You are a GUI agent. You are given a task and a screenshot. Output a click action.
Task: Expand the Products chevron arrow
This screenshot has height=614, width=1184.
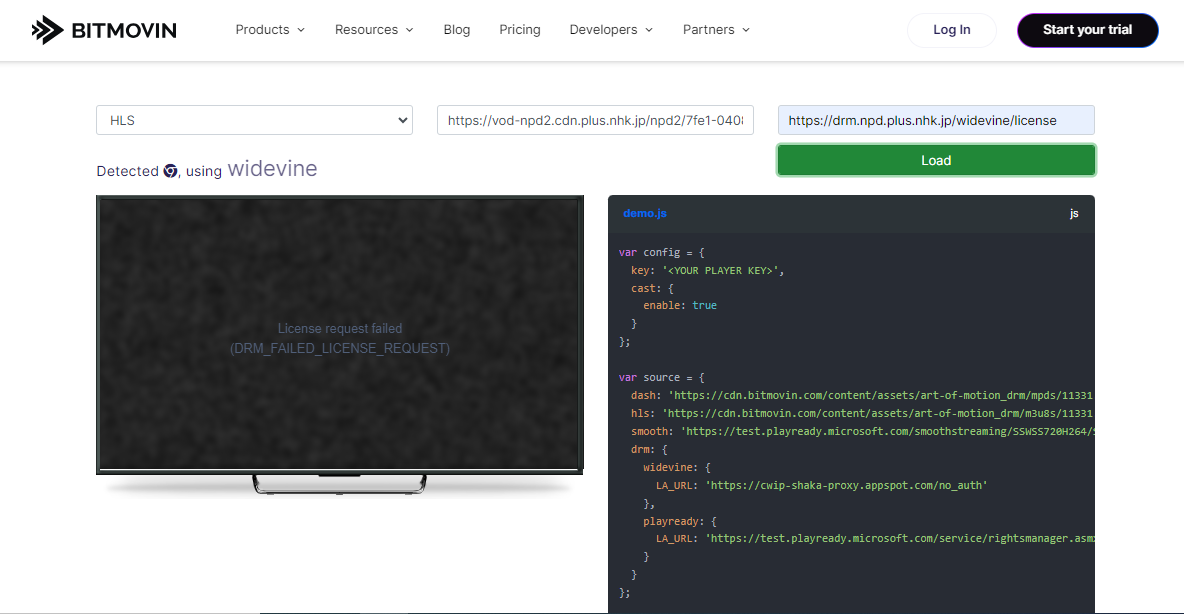(x=301, y=30)
